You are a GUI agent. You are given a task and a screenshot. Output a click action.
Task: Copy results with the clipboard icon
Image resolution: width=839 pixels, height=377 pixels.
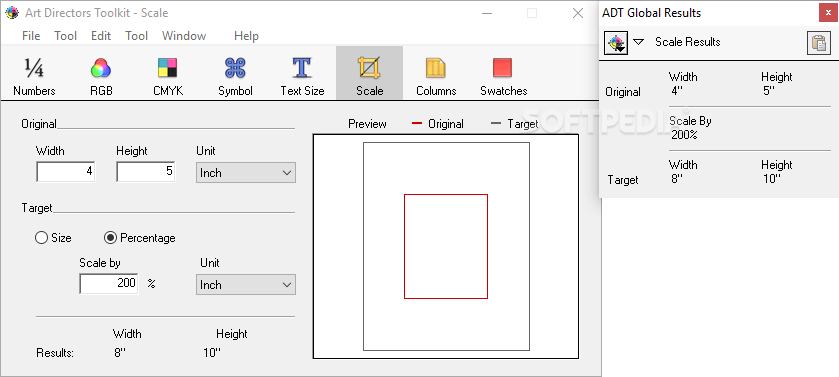[819, 43]
